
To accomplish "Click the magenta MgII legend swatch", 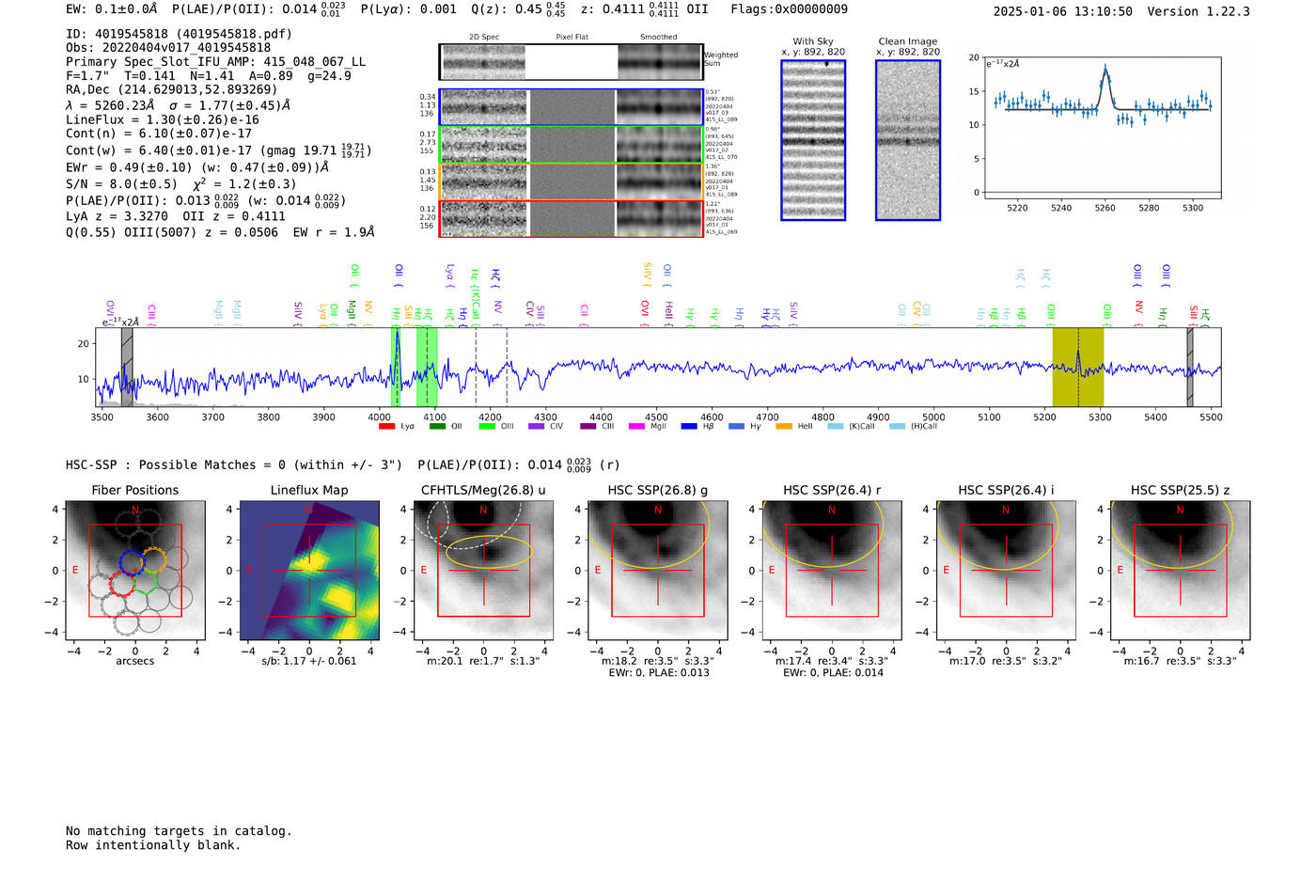I will 637,427.
